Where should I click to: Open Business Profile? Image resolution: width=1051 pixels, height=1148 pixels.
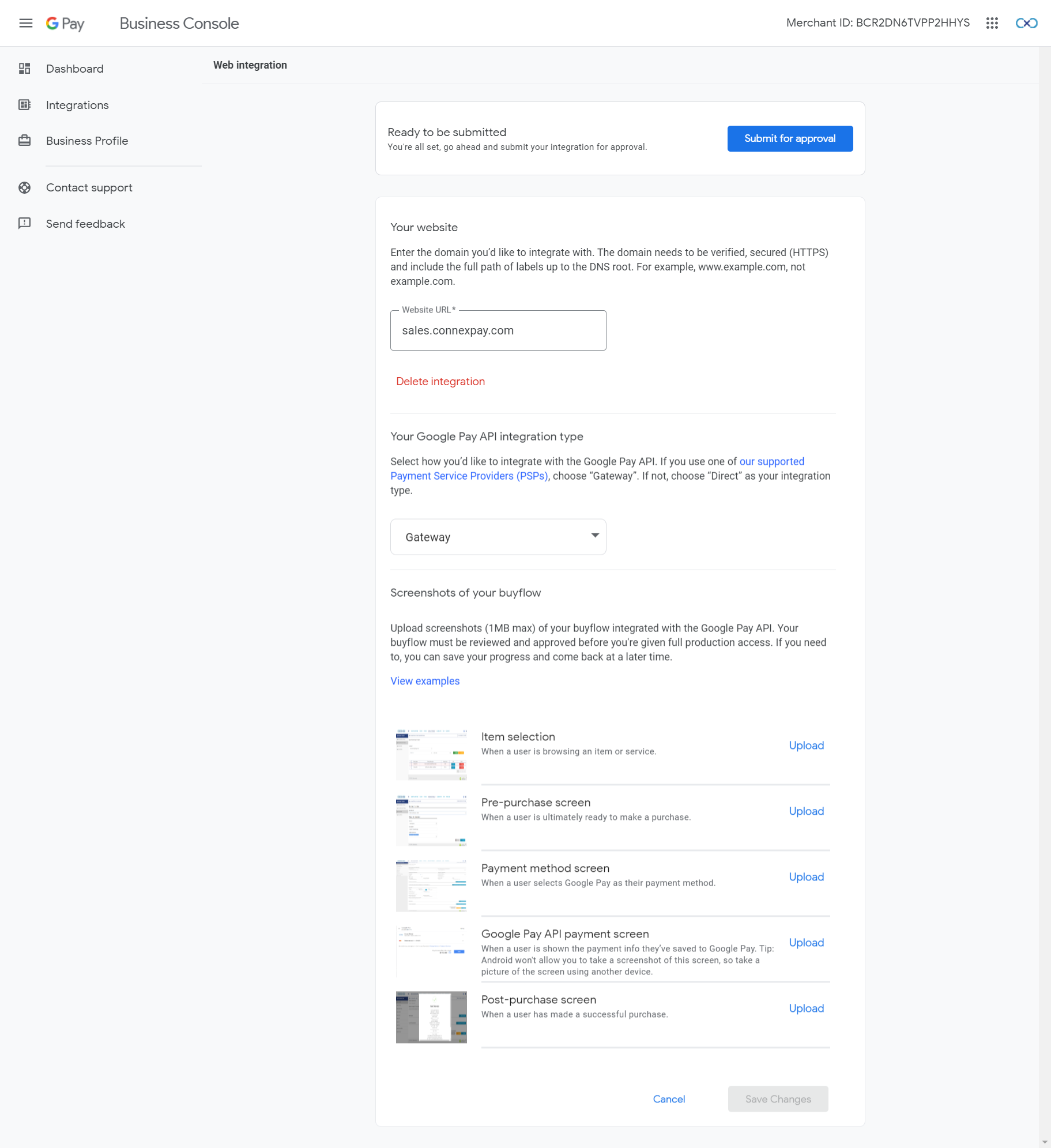coord(87,141)
